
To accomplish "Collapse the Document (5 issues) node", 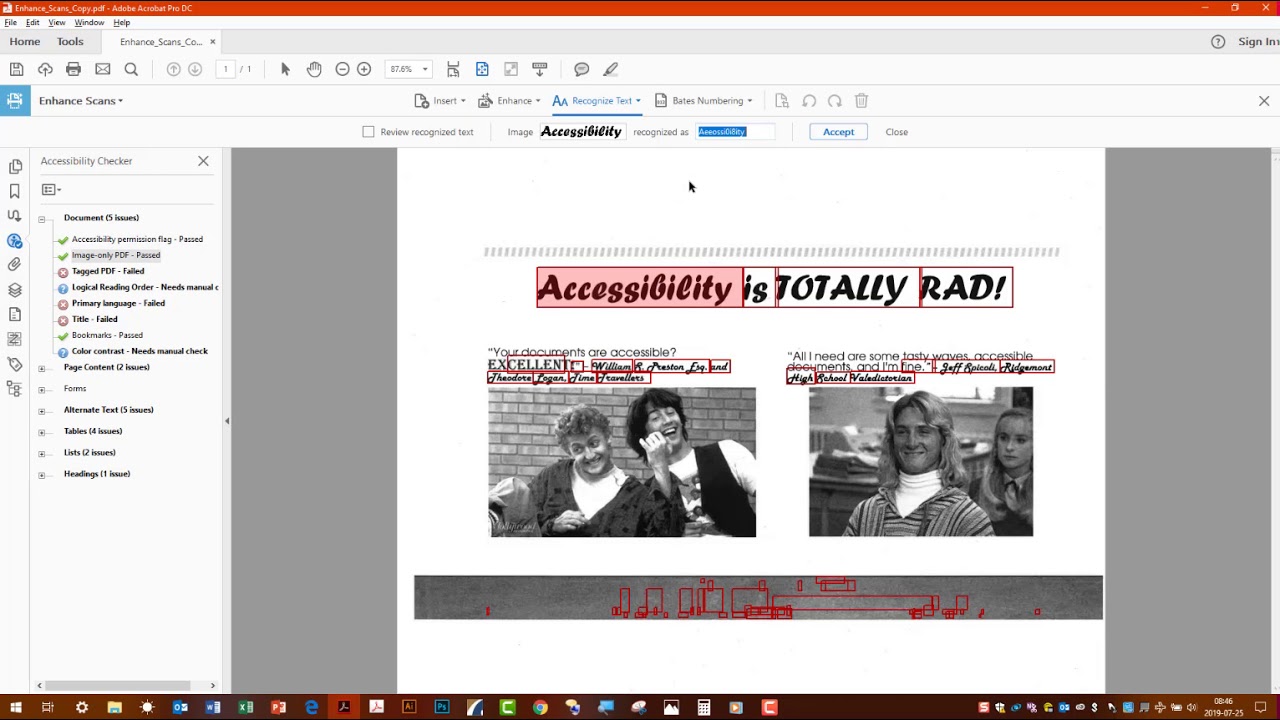I will click(x=42, y=218).
